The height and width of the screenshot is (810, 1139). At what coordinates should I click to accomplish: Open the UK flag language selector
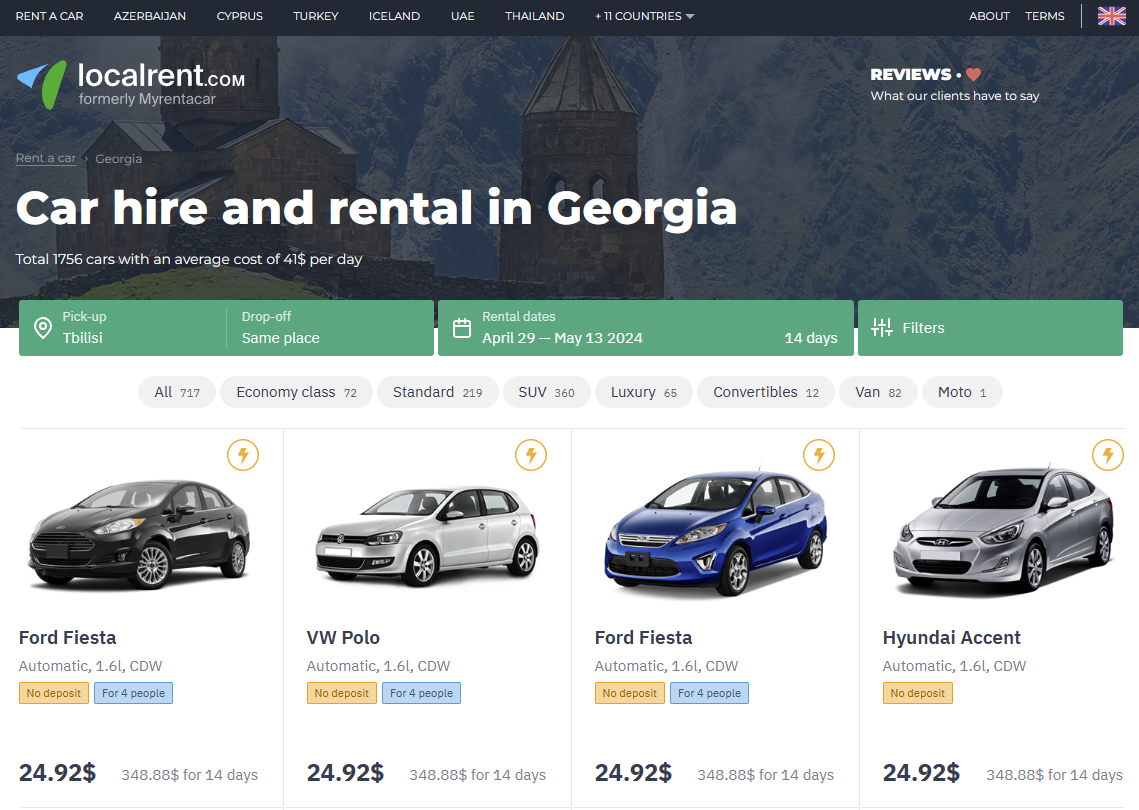1111,16
